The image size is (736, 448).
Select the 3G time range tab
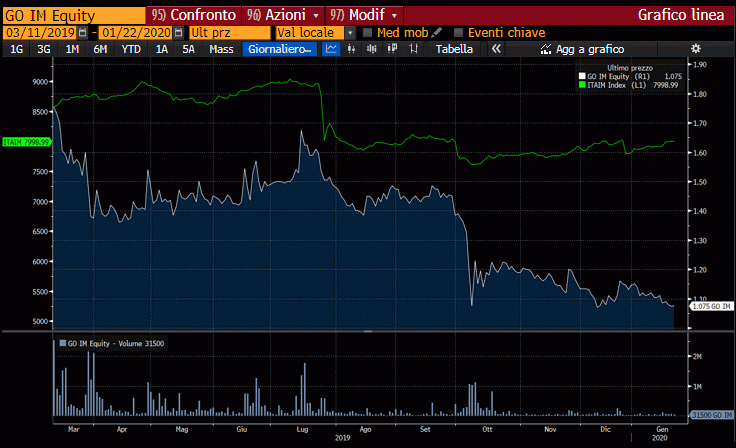[44, 49]
